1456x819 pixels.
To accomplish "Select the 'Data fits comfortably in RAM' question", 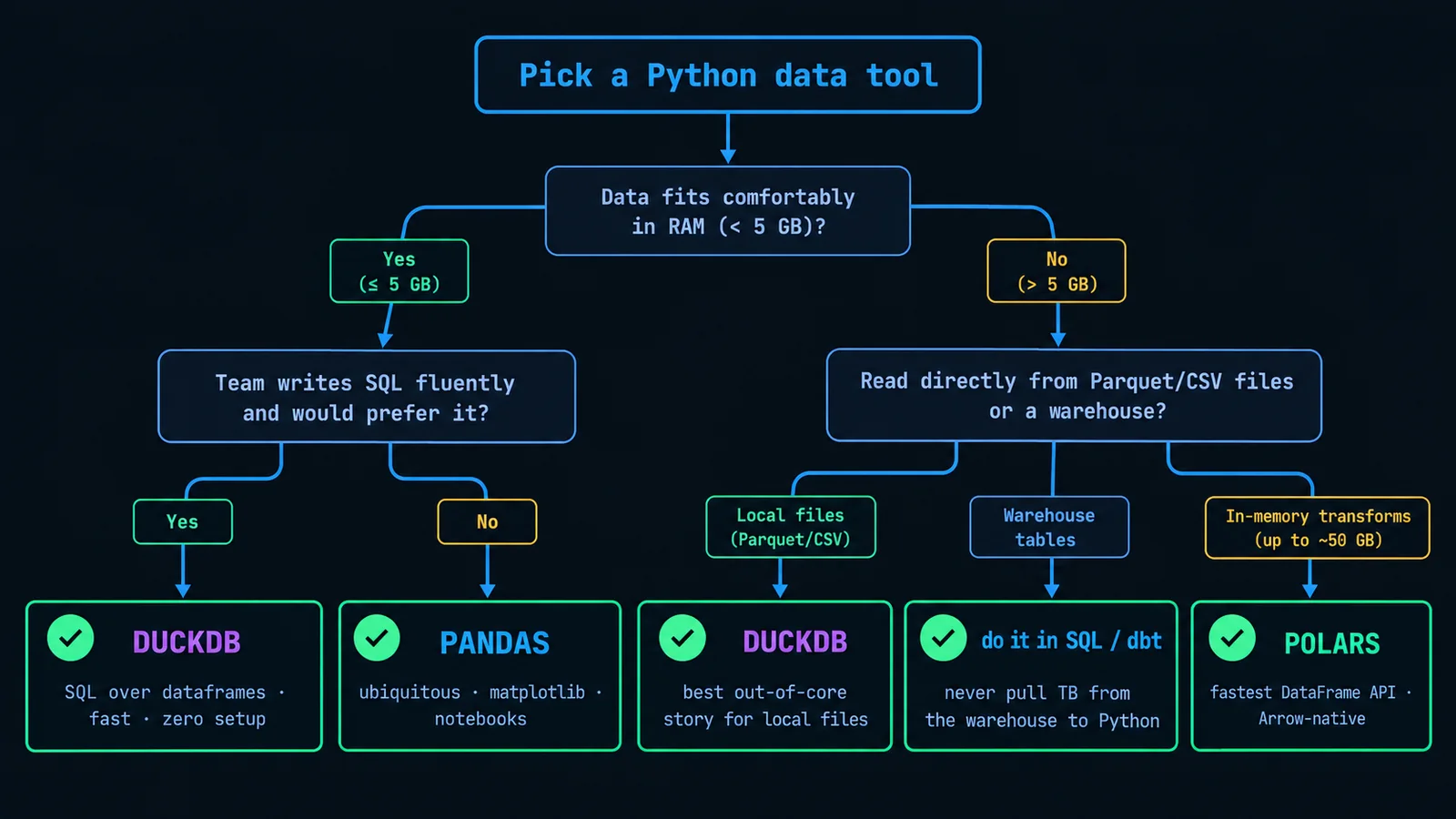I will (x=728, y=211).
